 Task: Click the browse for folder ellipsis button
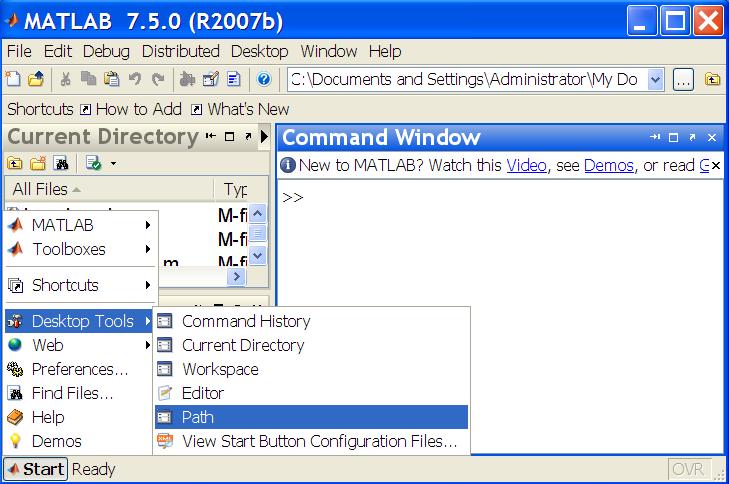[x=683, y=80]
